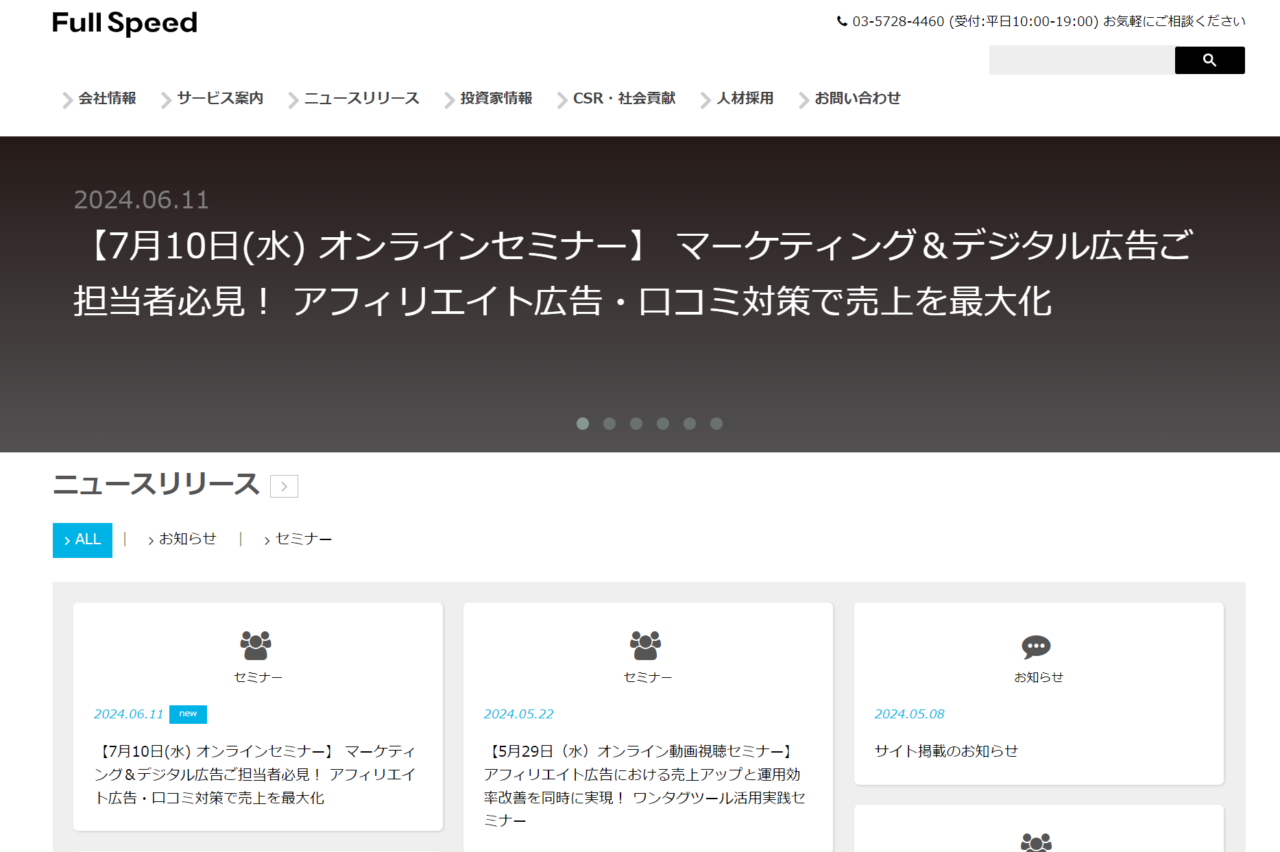Click the 03-5728-4460 phone number text
1280x852 pixels.
(x=898, y=21)
